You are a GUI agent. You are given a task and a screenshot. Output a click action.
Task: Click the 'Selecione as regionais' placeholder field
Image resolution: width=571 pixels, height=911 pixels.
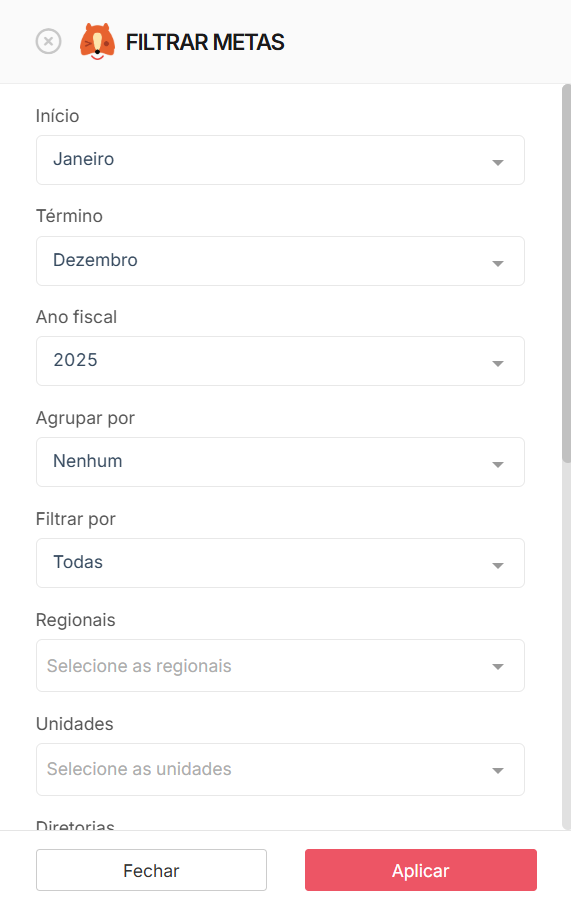click(280, 665)
